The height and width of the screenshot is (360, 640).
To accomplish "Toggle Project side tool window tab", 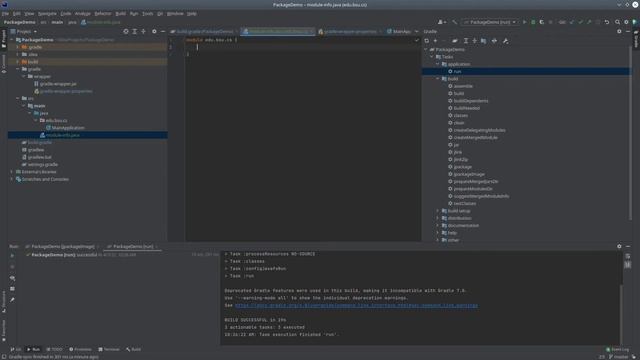I will tap(4, 39).
